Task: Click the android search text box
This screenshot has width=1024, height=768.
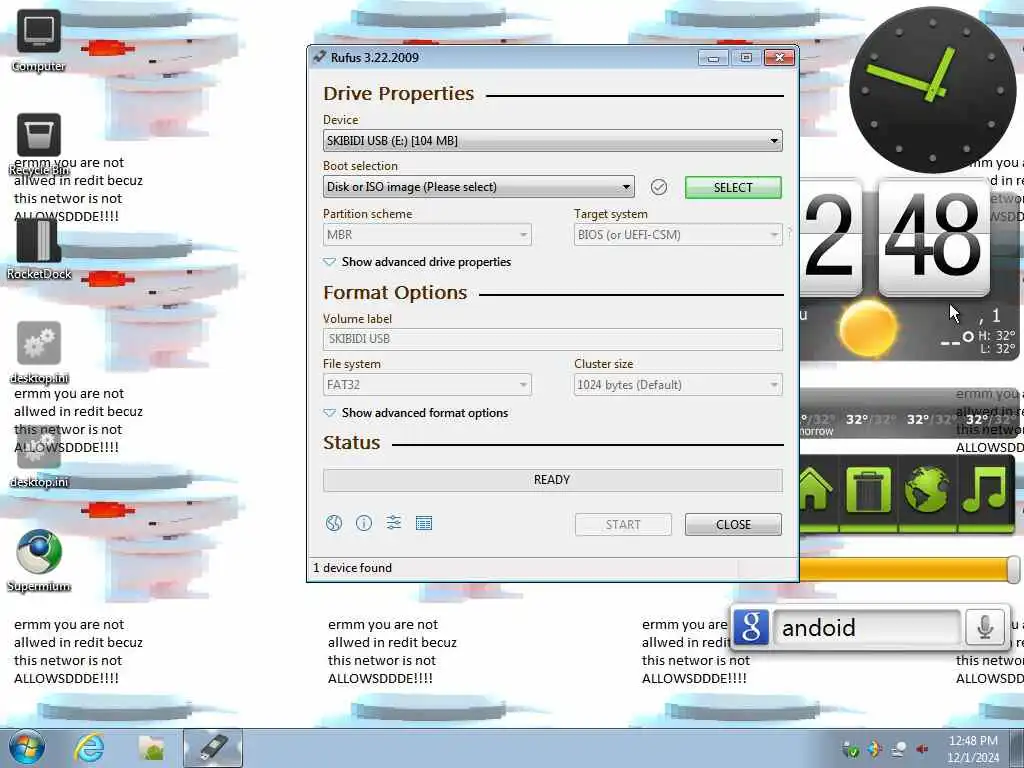Action: [866, 628]
